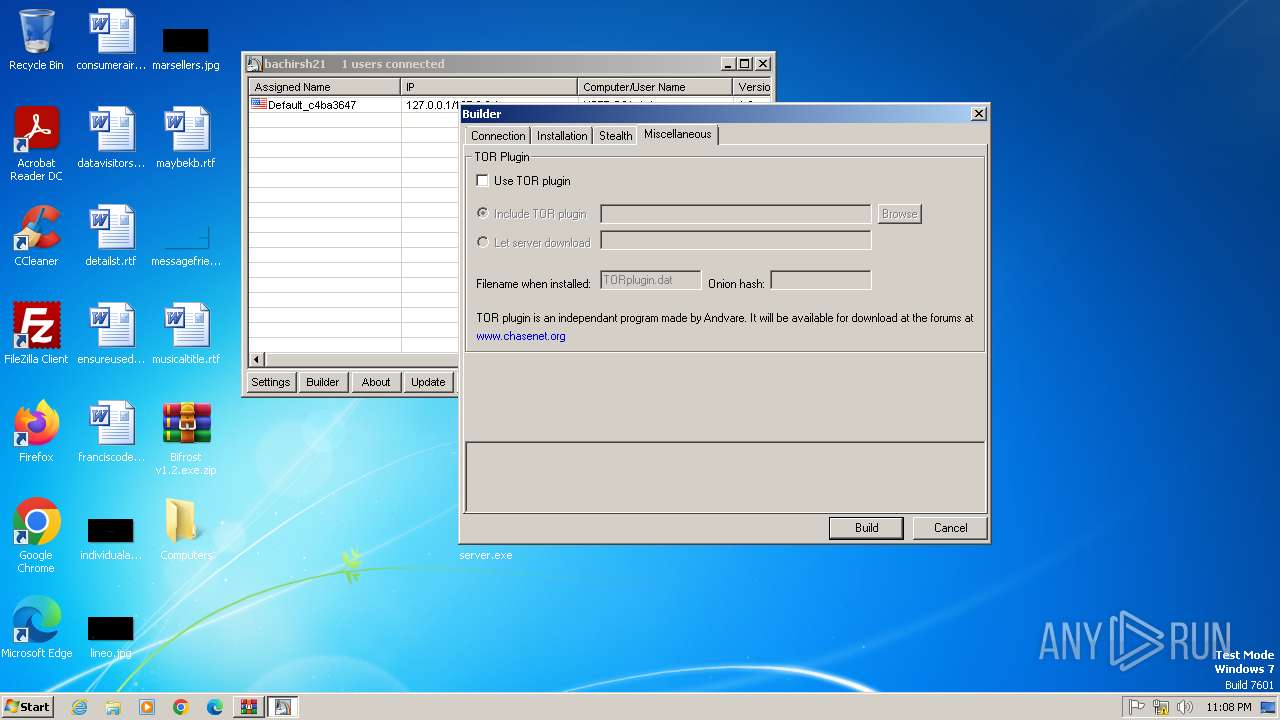Select the Miscellaneous tab
The image size is (1280, 720).
click(x=678, y=134)
